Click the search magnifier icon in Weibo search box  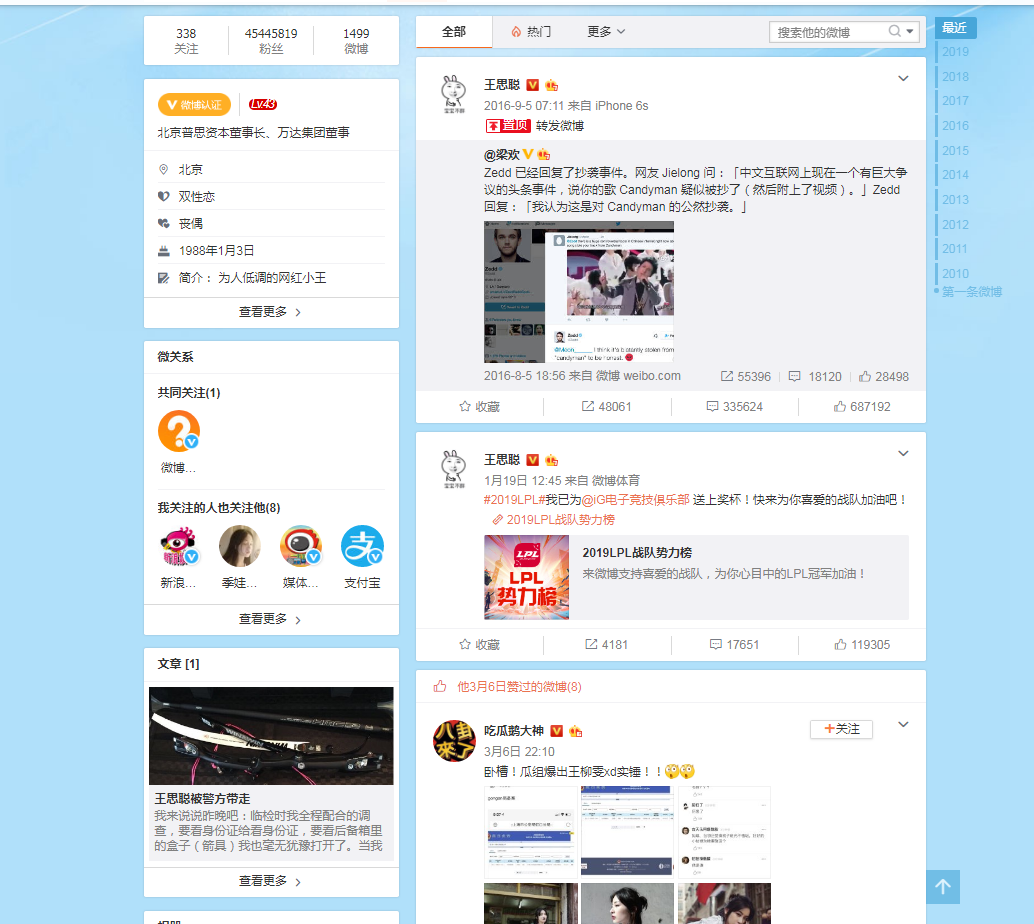[894, 32]
